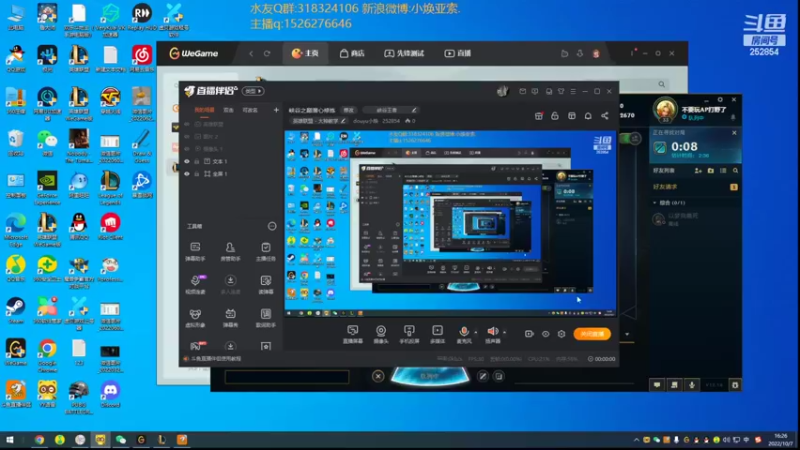The height and width of the screenshot is (450, 800).
Task: Close the 0:08 queue timer panel
Action: (734, 133)
